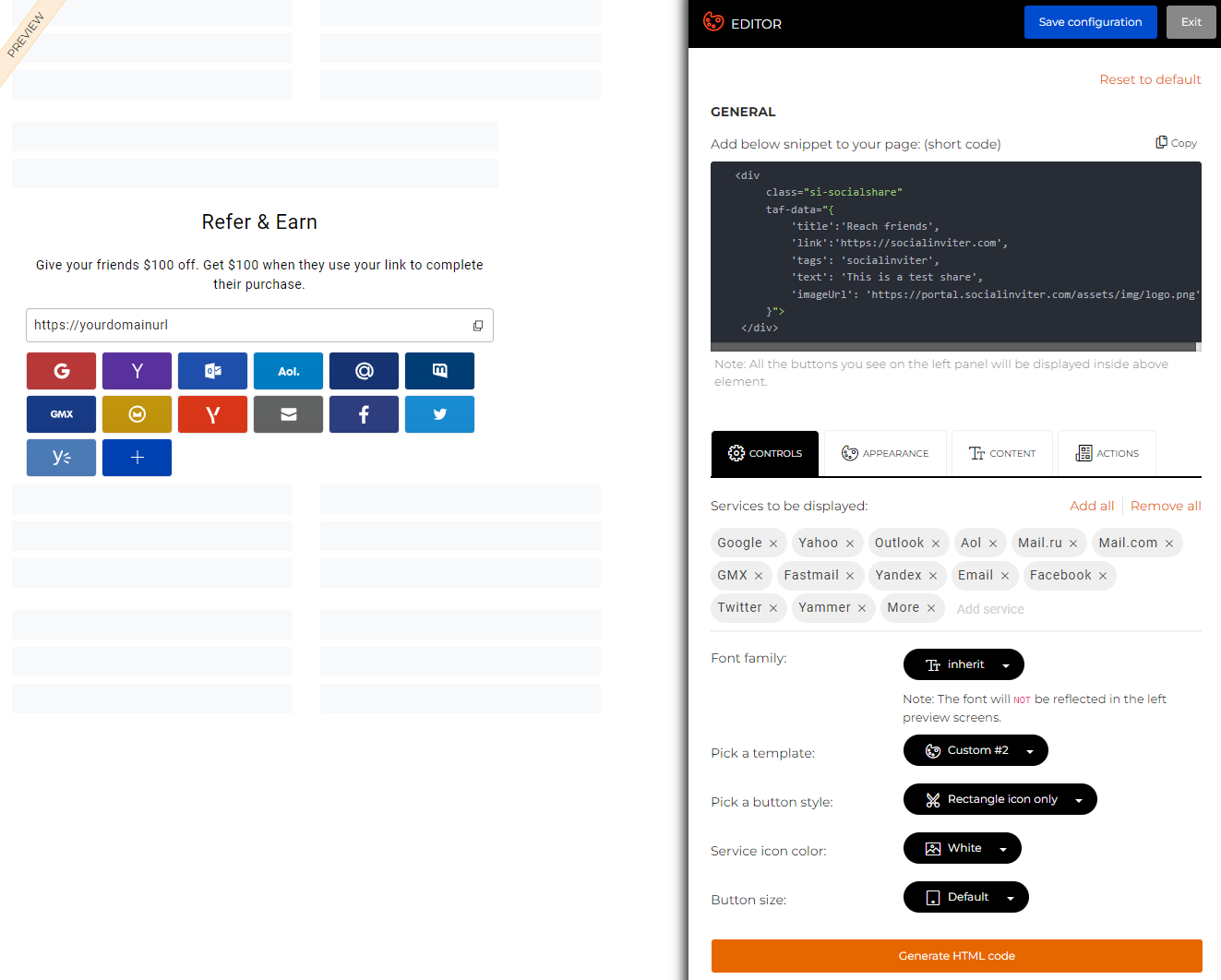1221x980 pixels.
Task: Open the Service icon color White dropdown
Action: [963, 848]
